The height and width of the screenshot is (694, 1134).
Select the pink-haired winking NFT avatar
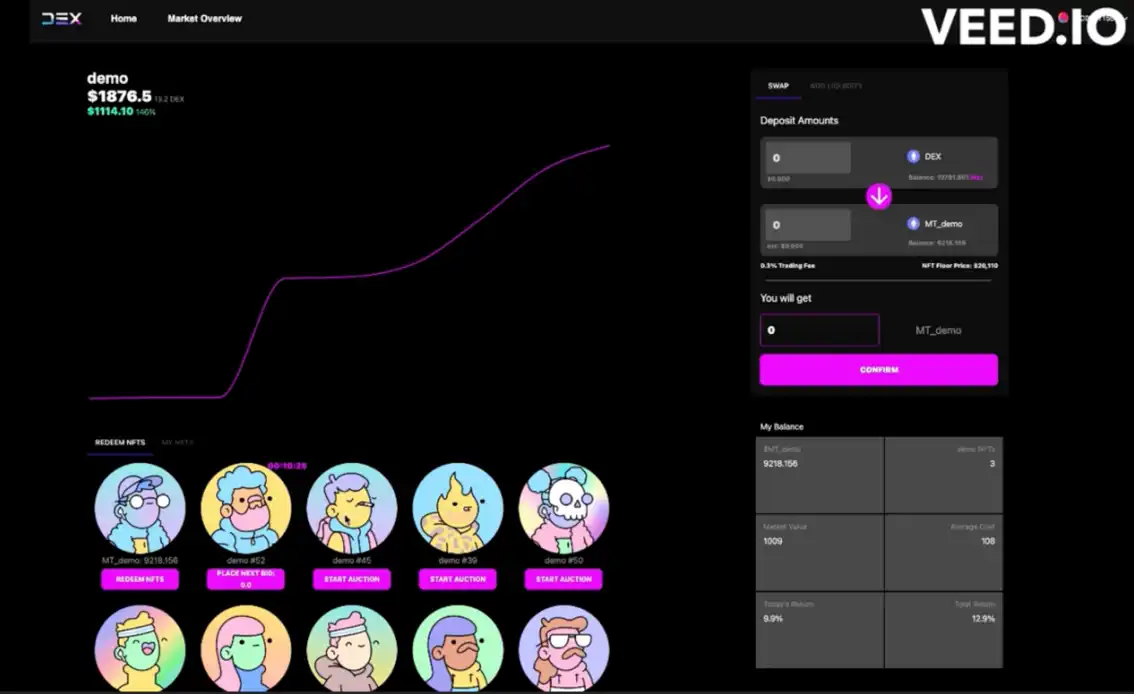[246, 648]
